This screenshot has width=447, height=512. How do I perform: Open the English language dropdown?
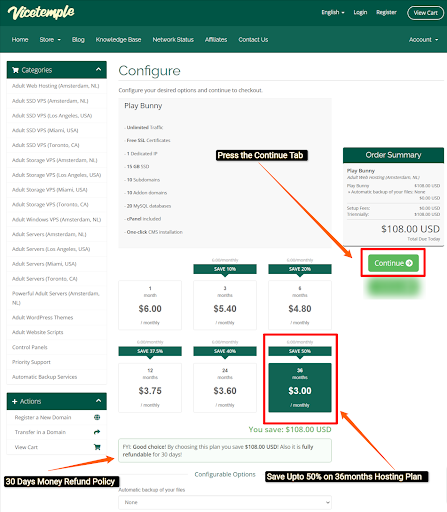click(x=333, y=12)
